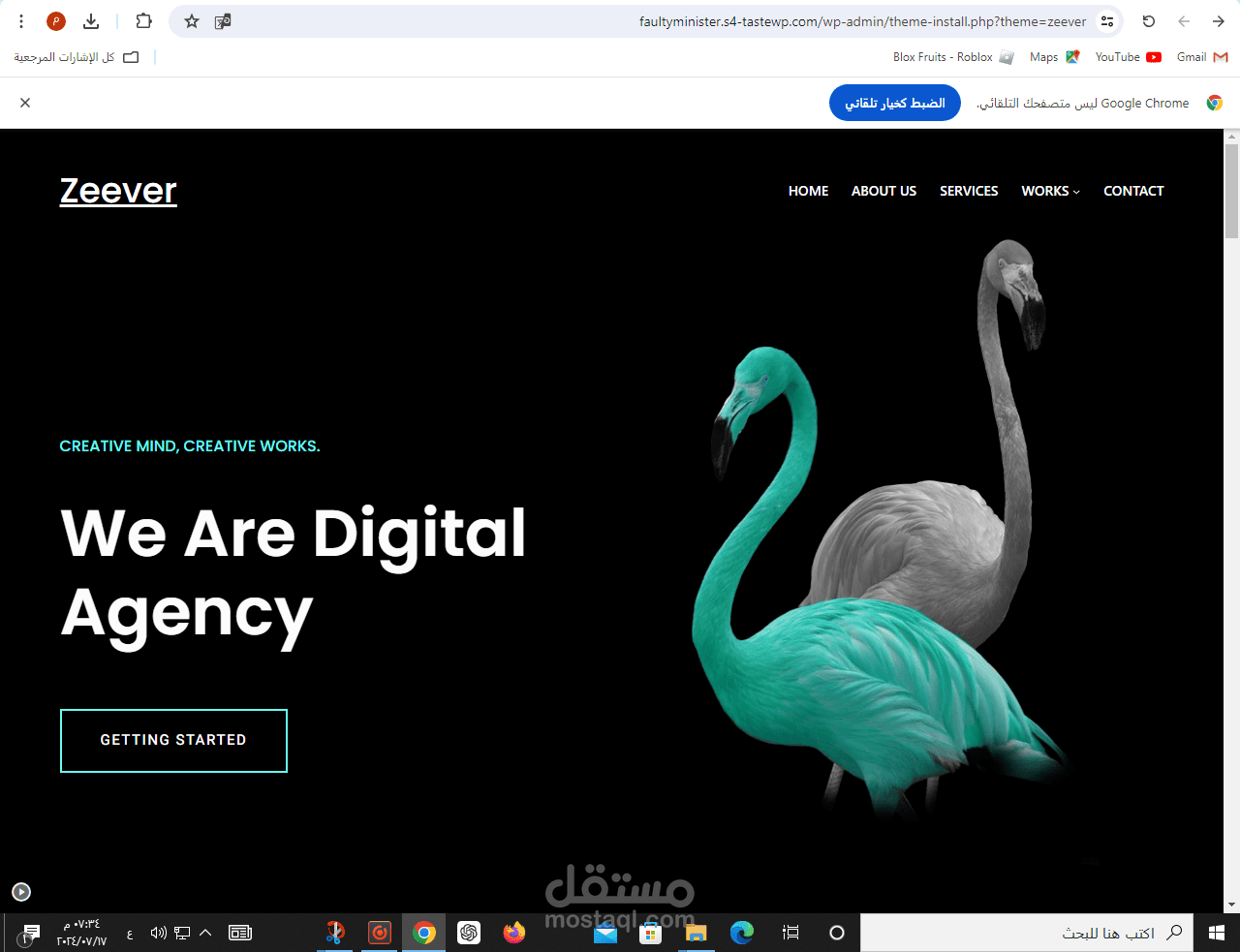
Task: Expand the WORKS navigation dropdown
Action: point(1050,191)
